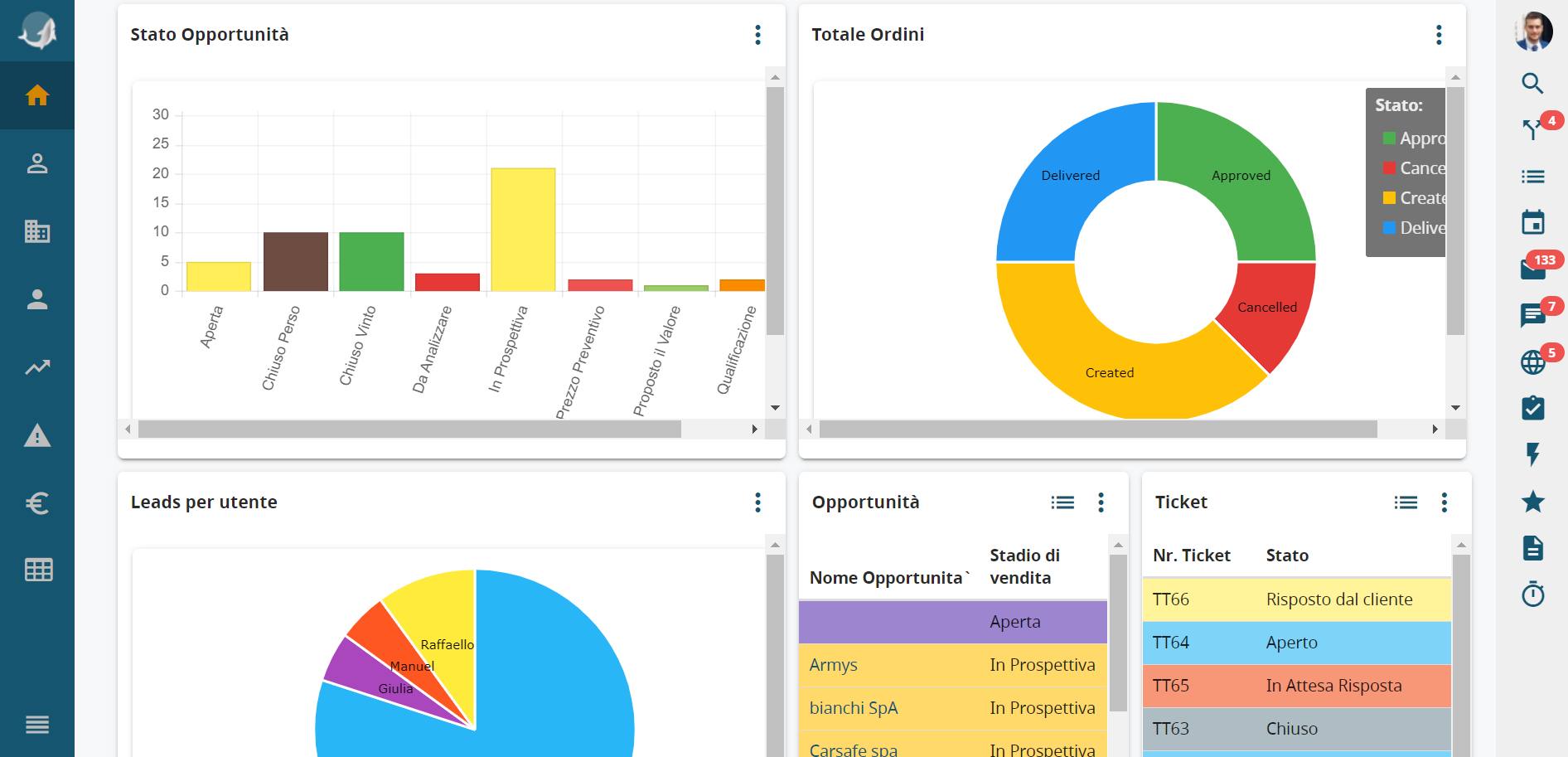
Task: Toggle the green Approved legend swatch
Action: [x=1389, y=138]
